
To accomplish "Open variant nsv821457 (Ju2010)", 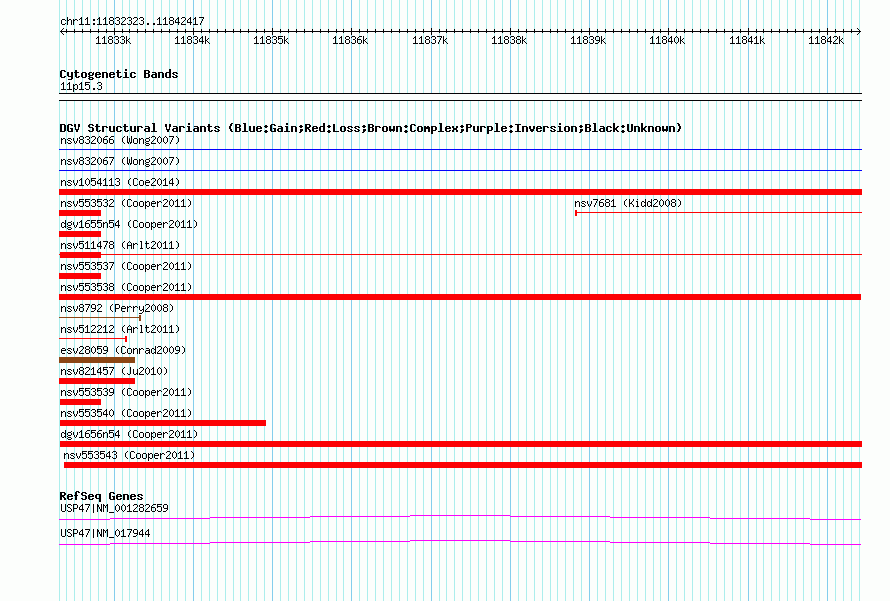I will point(114,371).
